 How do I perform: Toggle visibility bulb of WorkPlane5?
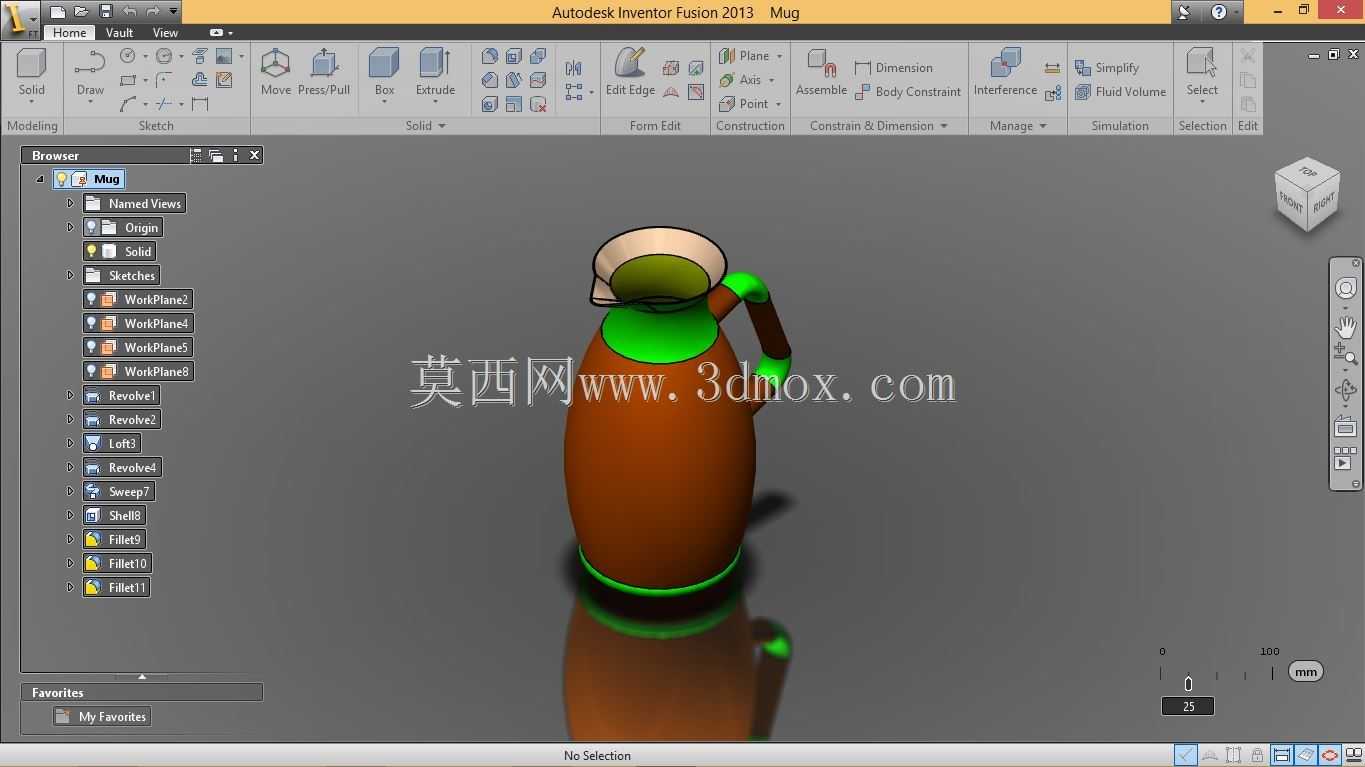(x=92, y=347)
